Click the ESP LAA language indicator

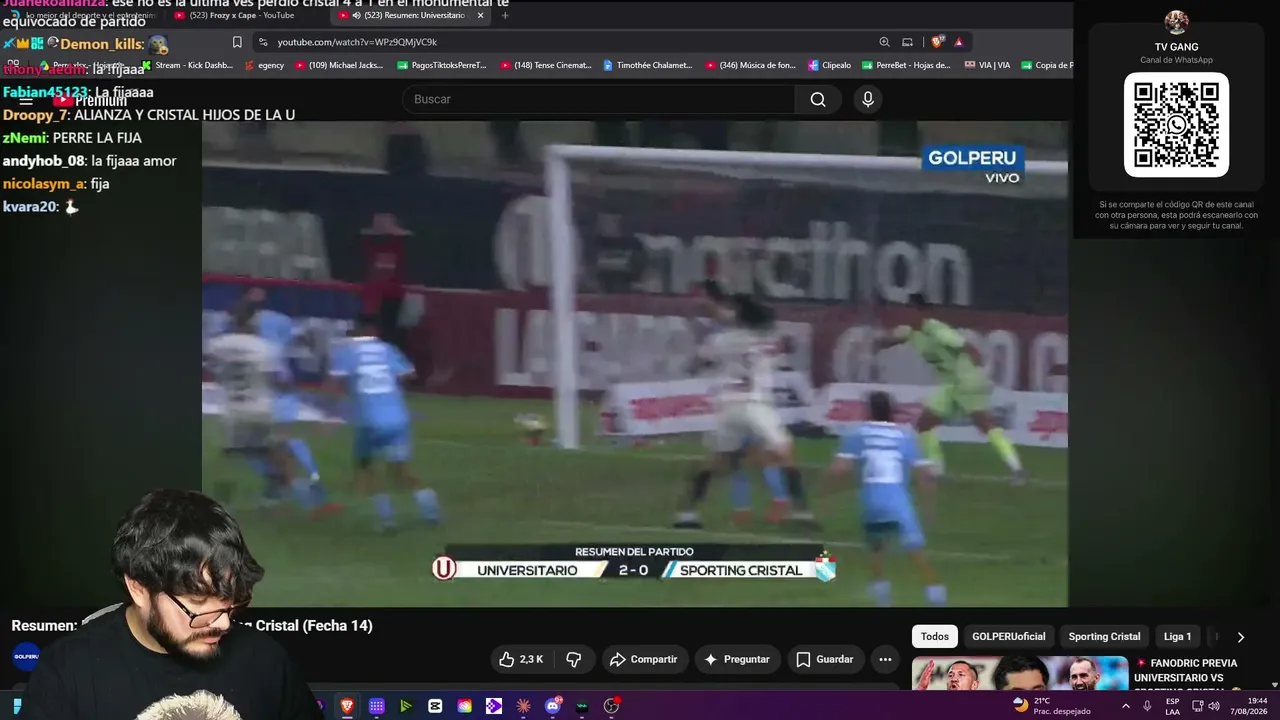pyautogui.click(x=1173, y=706)
